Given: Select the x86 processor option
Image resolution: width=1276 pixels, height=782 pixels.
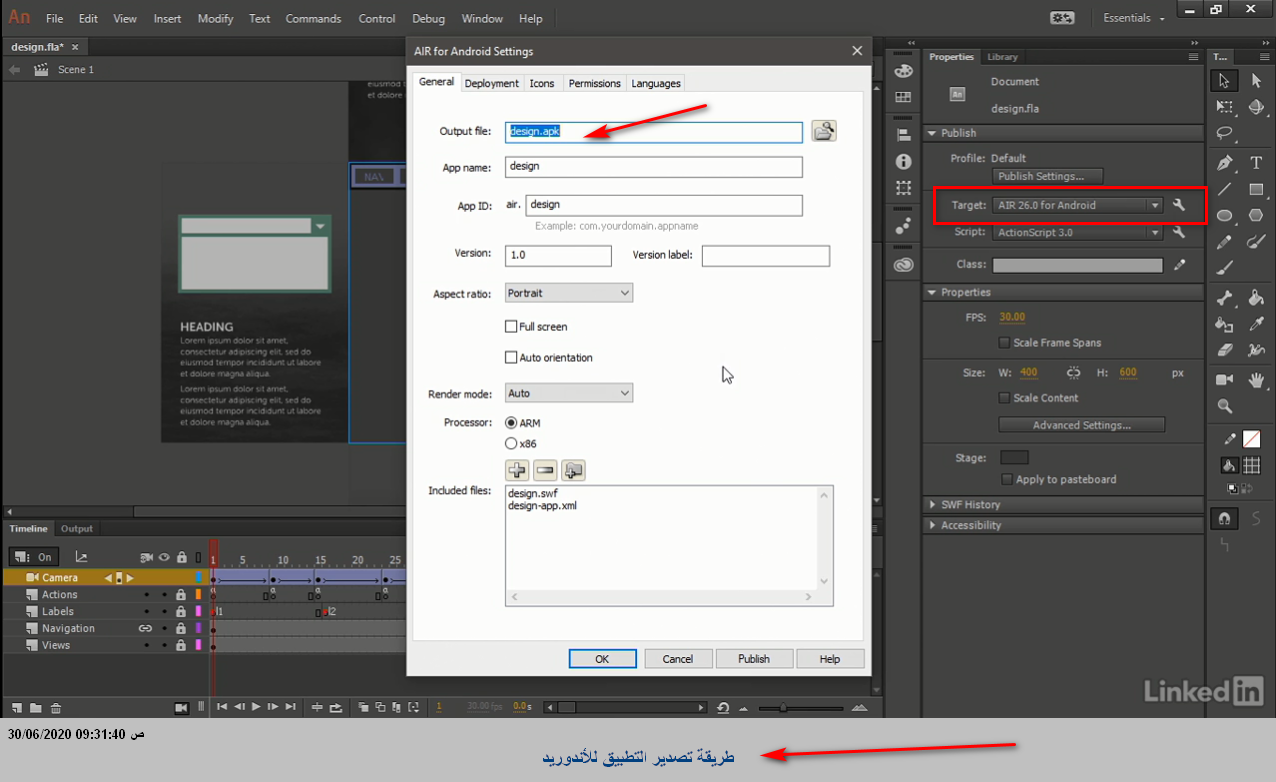Looking at the screenshot, I should (512, 443).
